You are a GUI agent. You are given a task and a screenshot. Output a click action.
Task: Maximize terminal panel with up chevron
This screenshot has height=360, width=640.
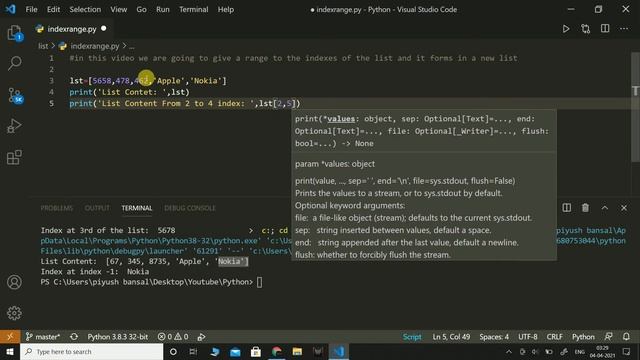(604, 208)
